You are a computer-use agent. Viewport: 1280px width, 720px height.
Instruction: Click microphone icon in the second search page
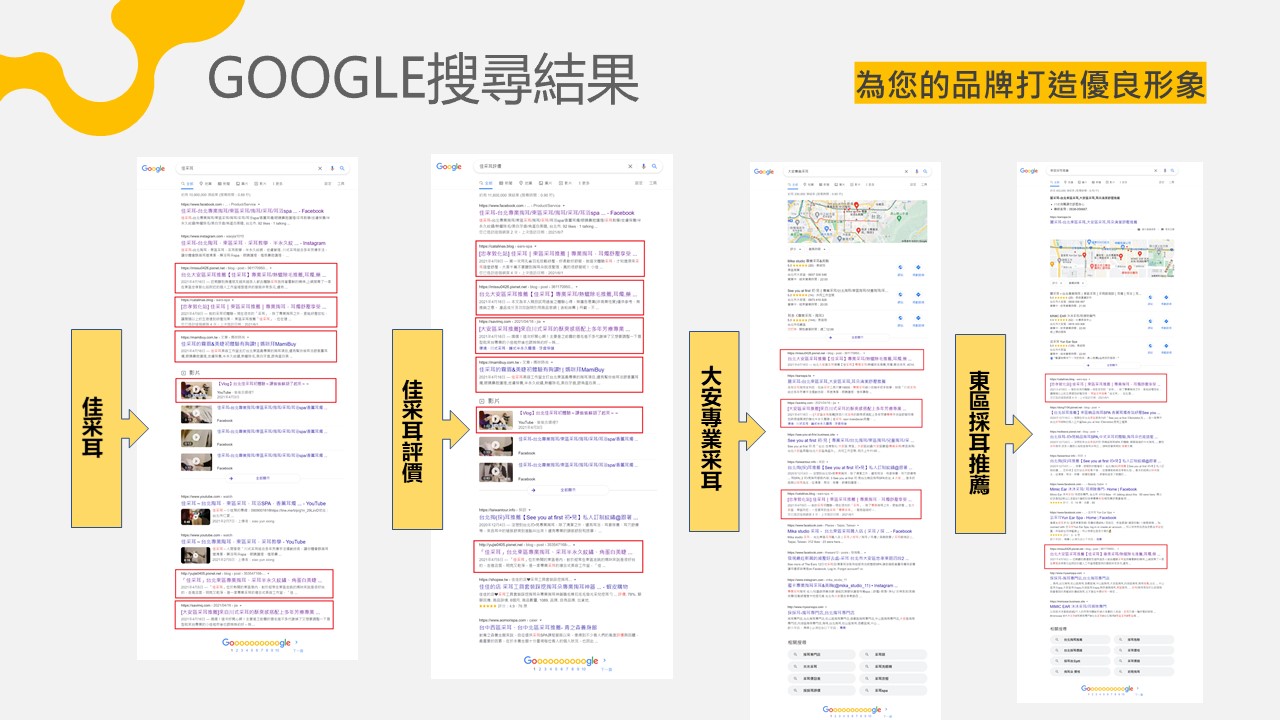pos(642,166)
